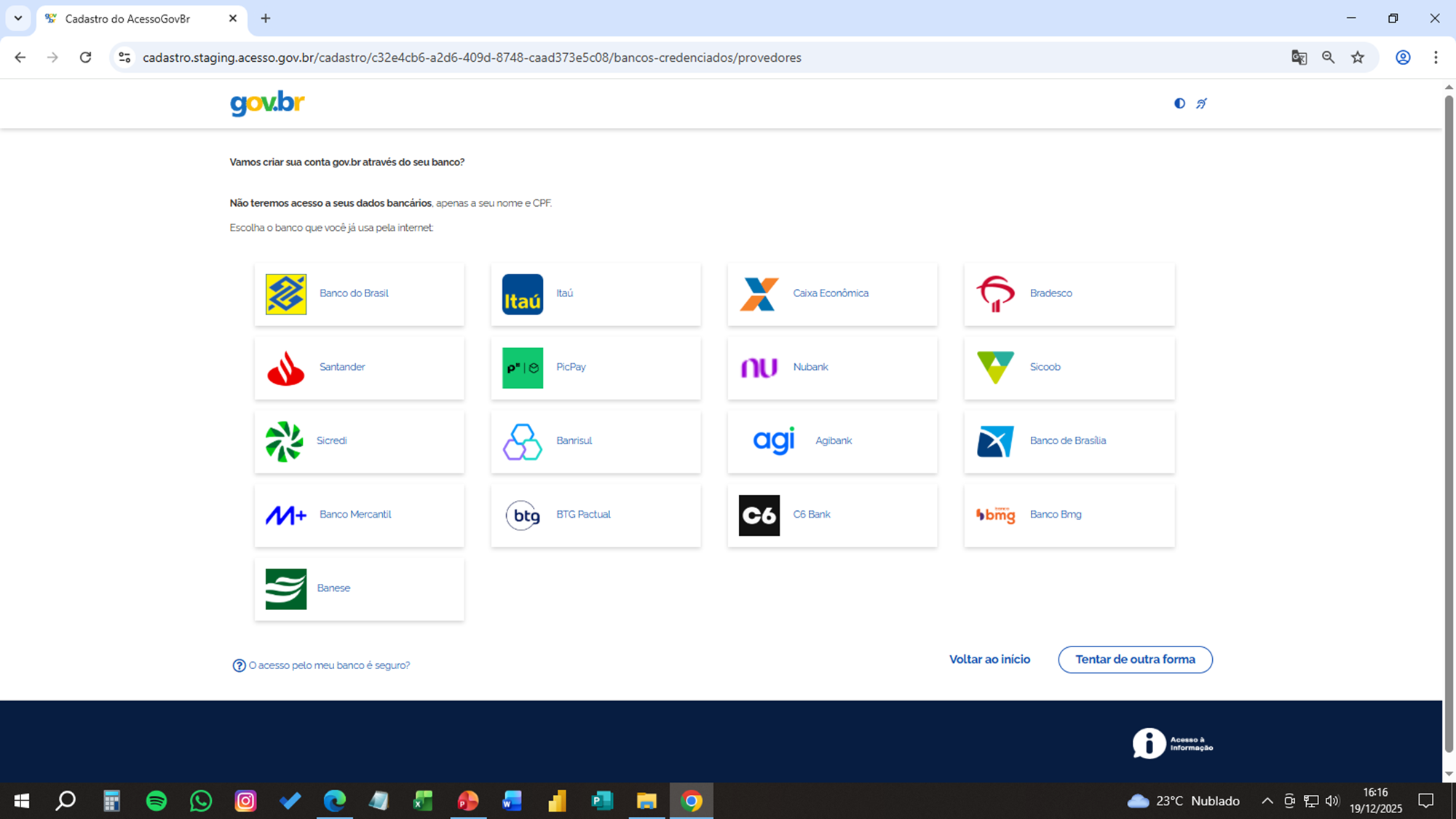Choose the Sicredi green pinwheel logo

tap(284, 441)
